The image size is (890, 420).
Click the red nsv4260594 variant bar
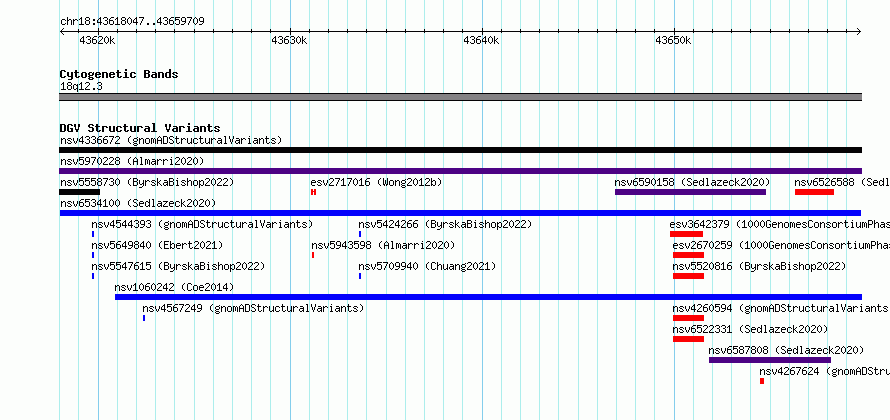[x=688, y=318]
